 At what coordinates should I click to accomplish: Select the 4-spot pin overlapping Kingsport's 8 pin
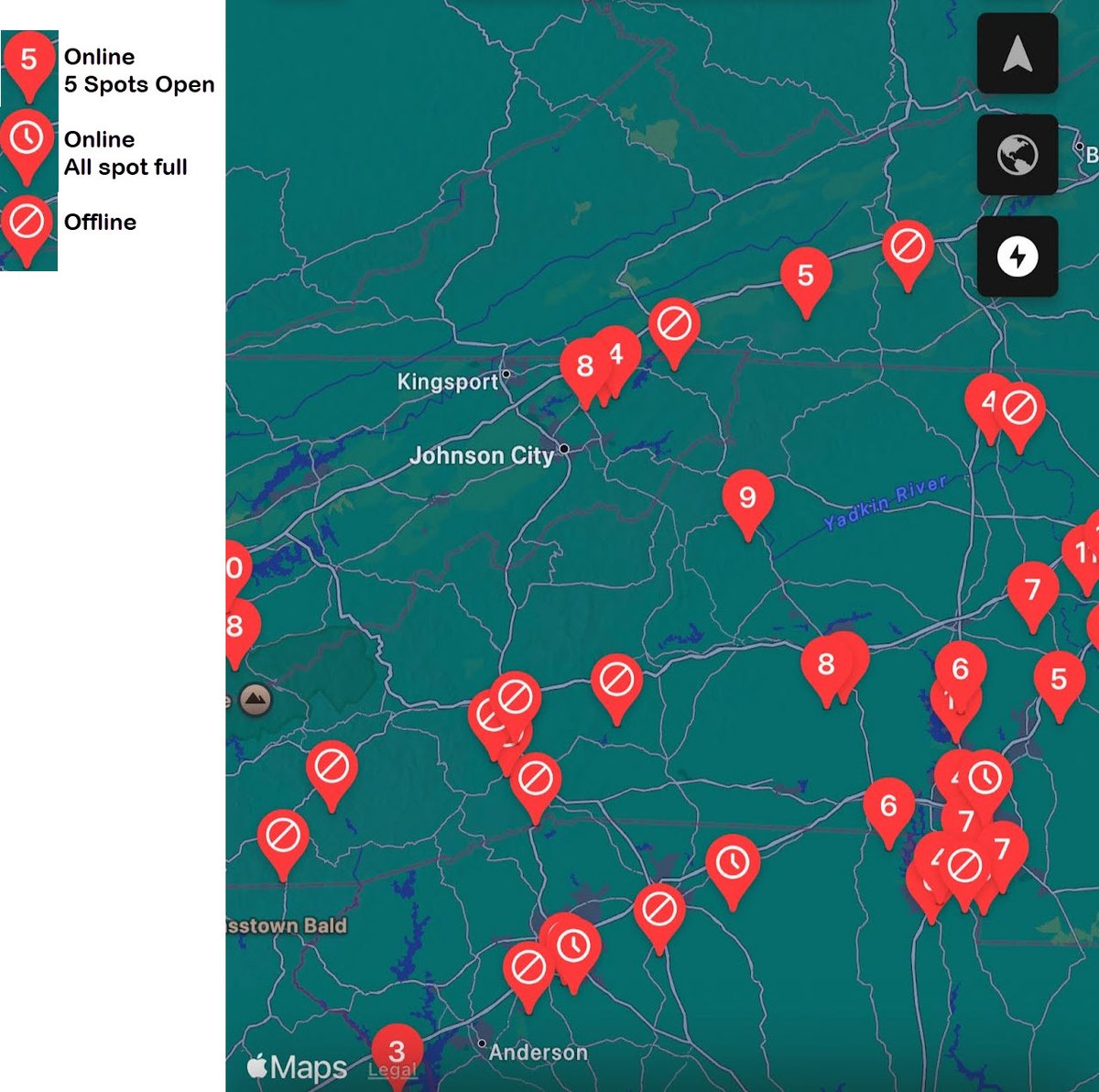[x=618, y=354]
